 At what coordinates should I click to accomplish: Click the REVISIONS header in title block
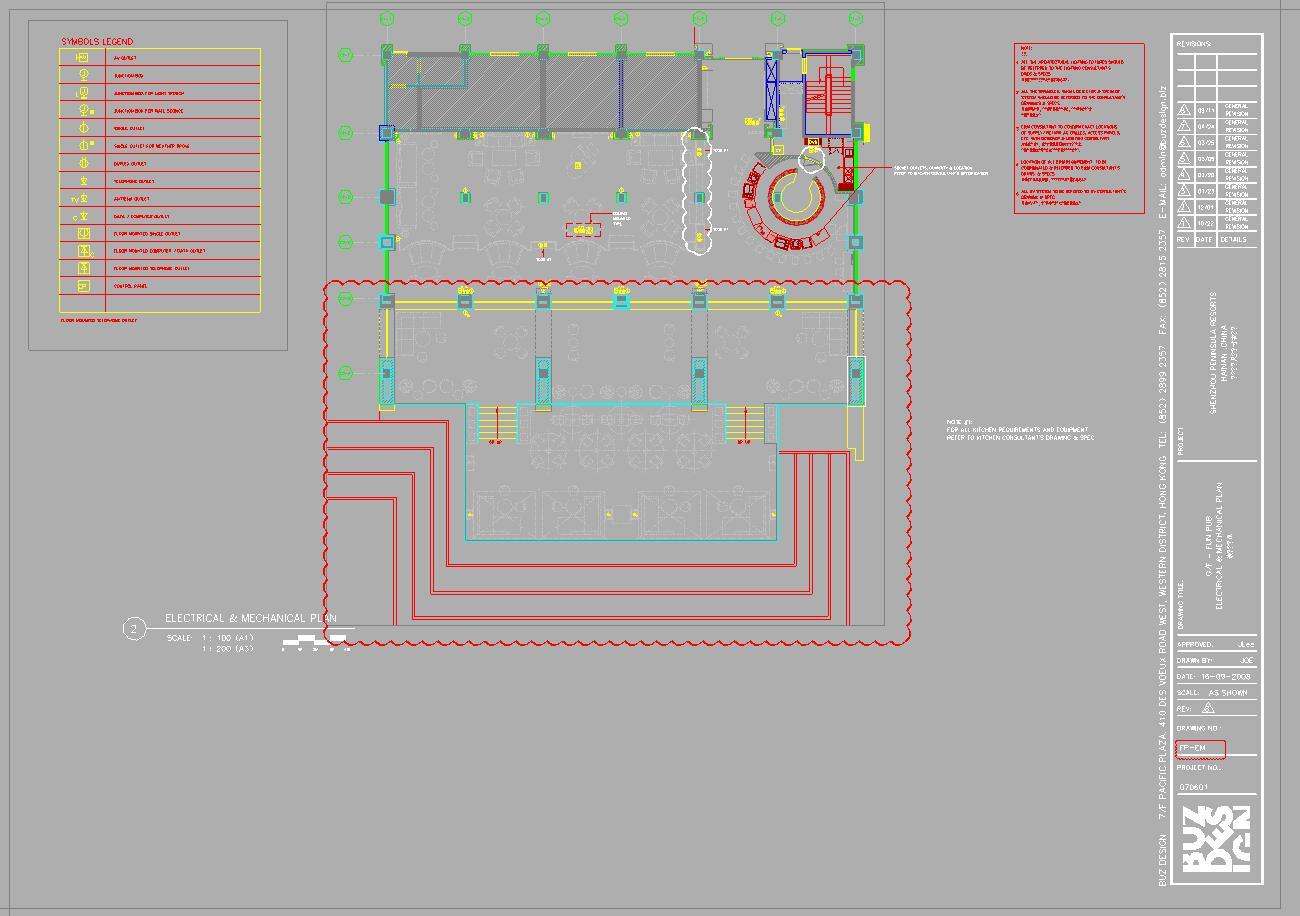coord(1193,44)
